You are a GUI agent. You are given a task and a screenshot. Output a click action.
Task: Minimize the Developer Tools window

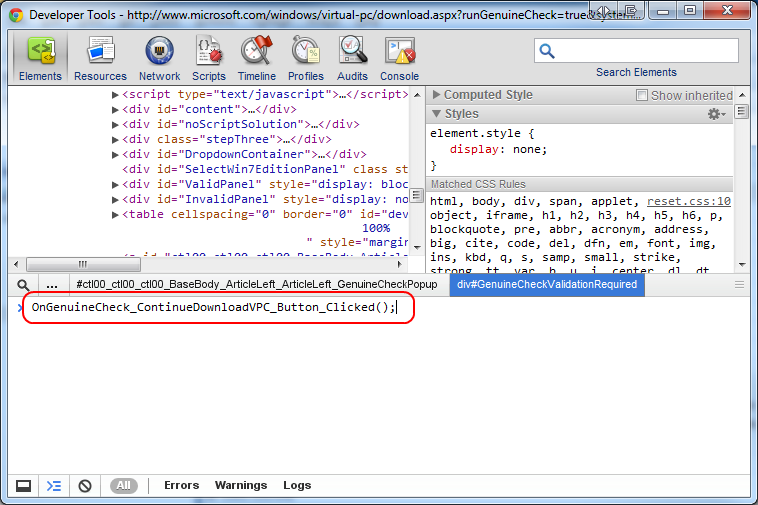pyautogui.click(x=663, y=11)
